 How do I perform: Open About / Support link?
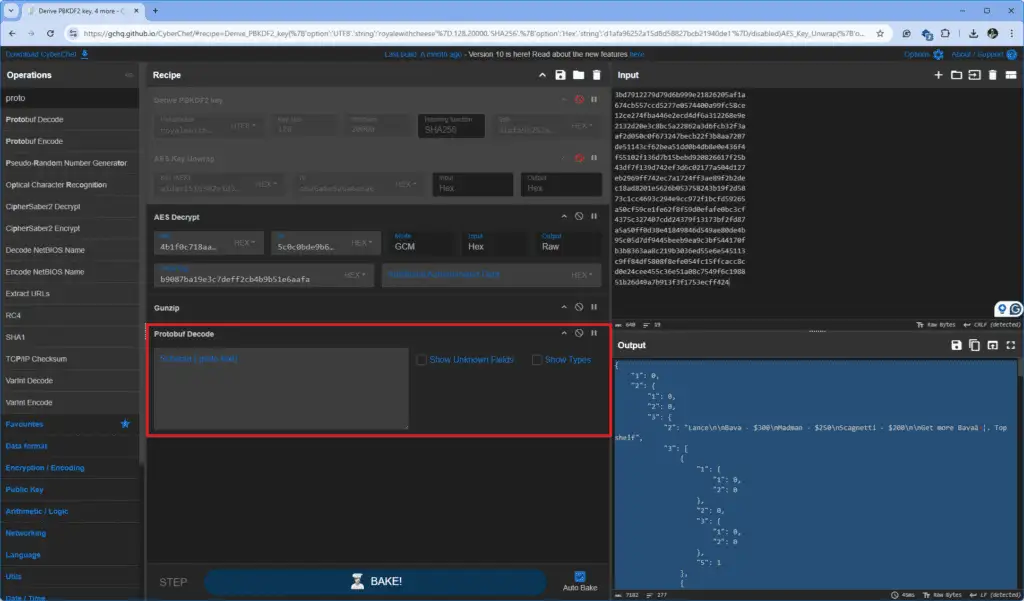pos(985,54)
